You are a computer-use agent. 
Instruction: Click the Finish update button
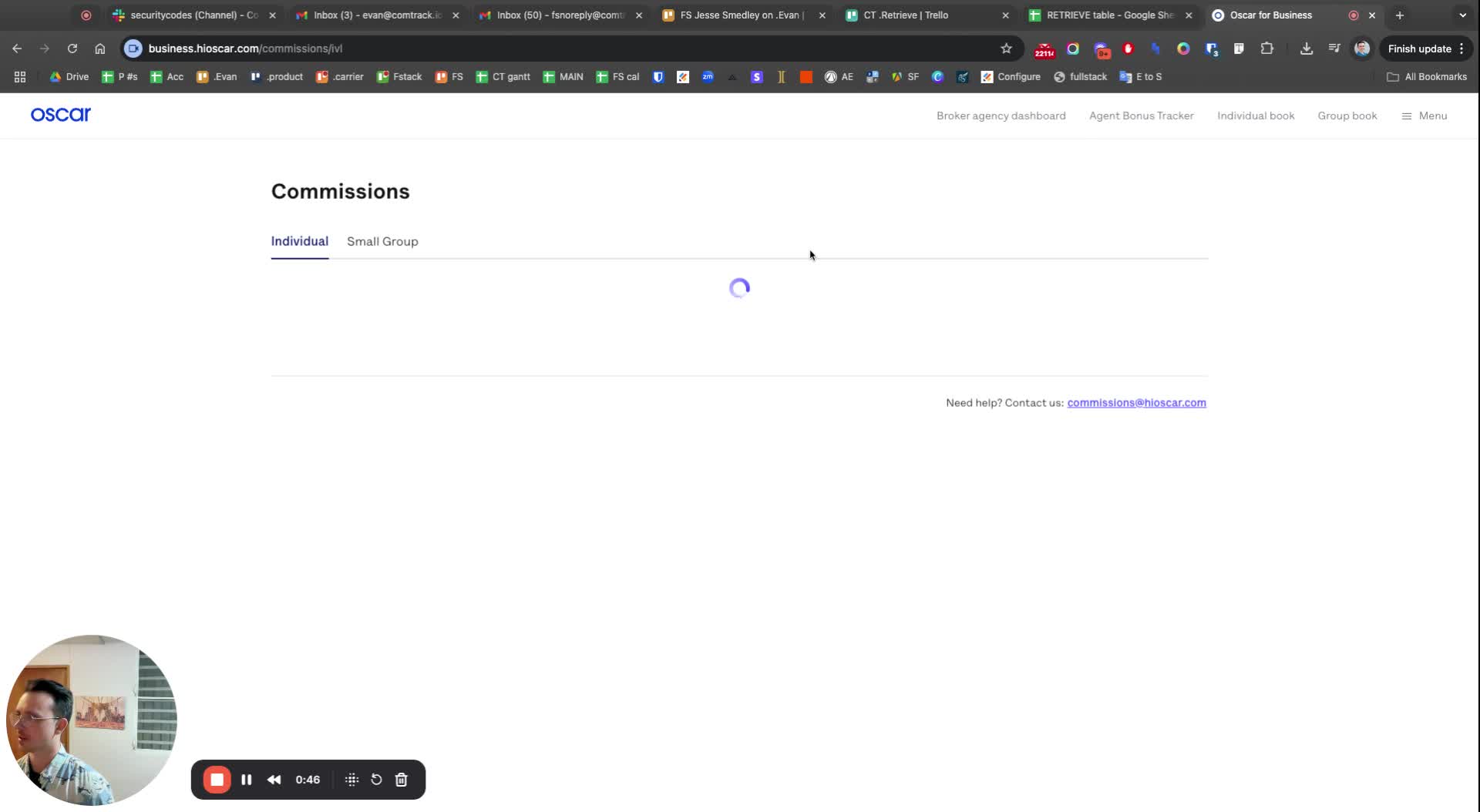[1426, 49]
